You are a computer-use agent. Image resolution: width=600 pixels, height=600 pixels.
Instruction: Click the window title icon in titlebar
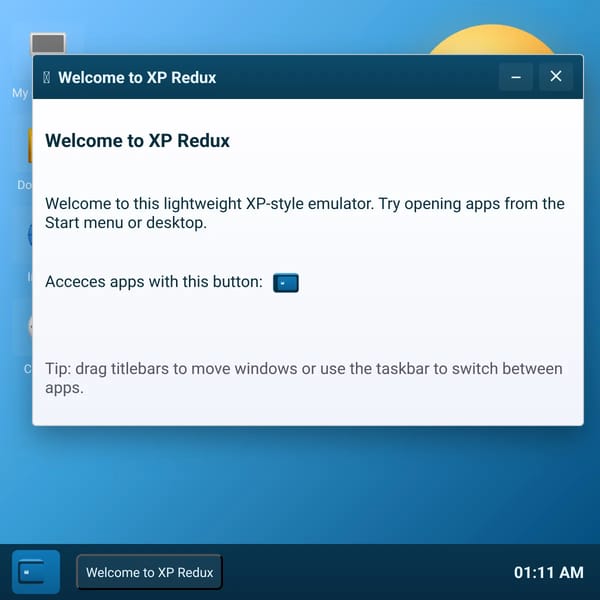[x=46, y=77]
